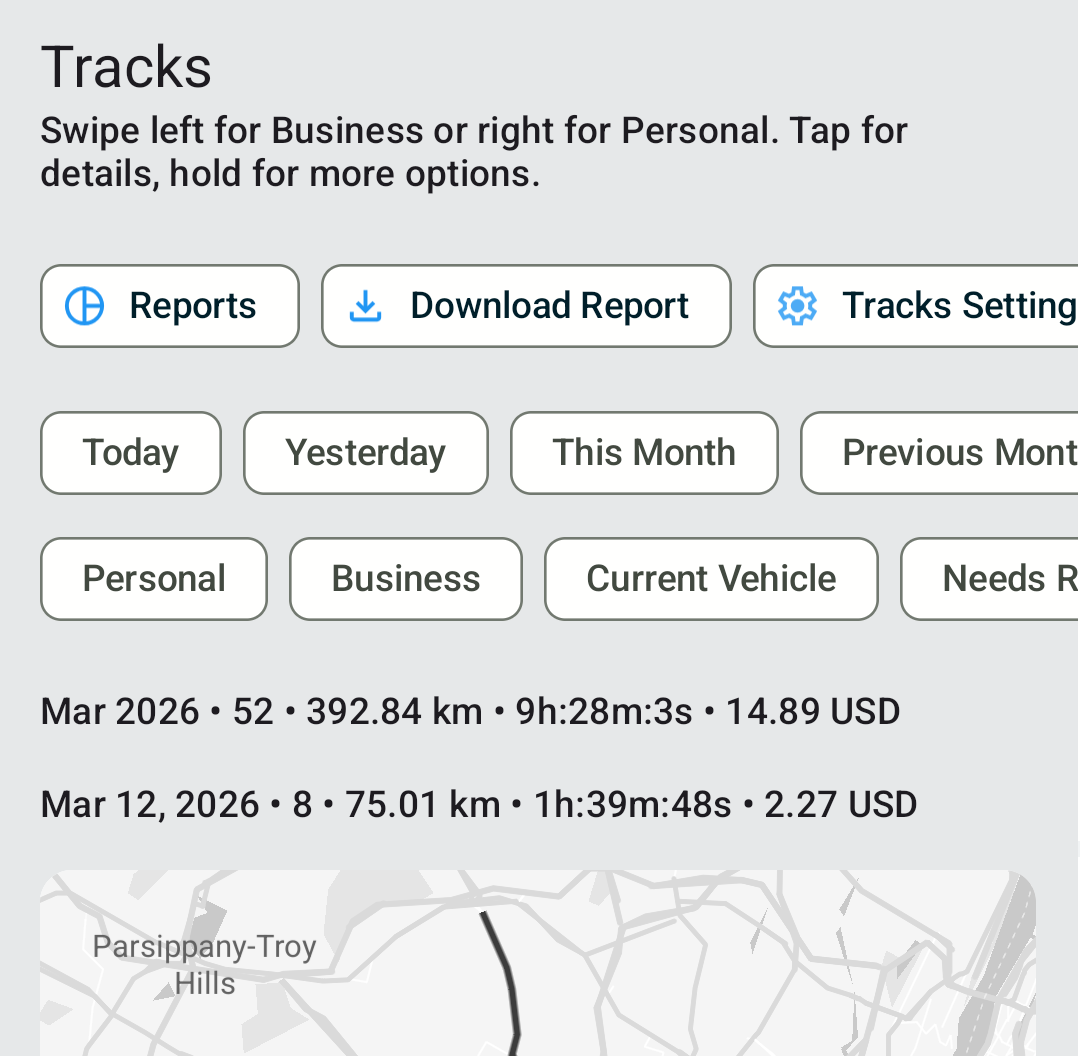Open Reports from the top button row
The height and width of the screenshot is (1056, 1080).
(x=169, y=306)
